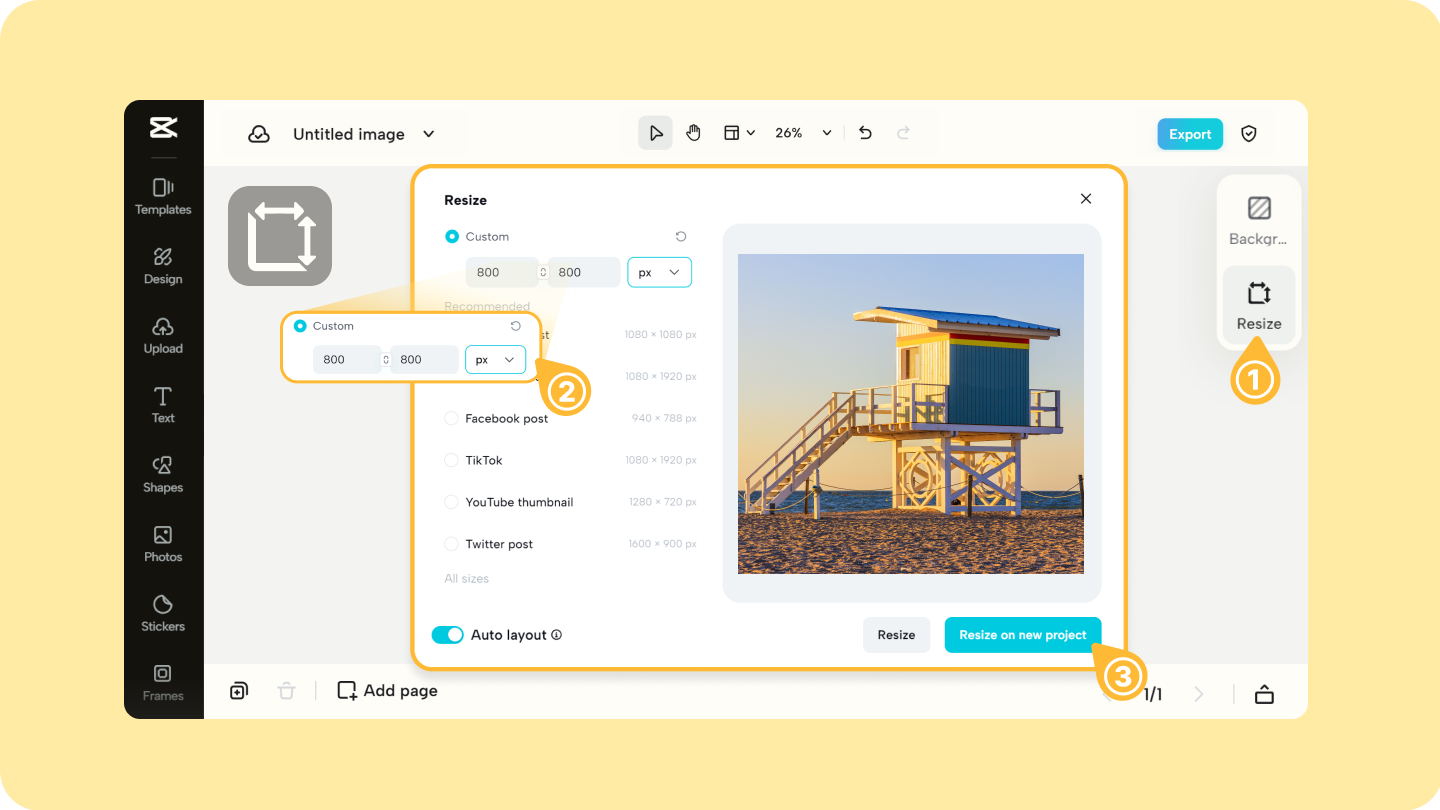
Task: Open the All sizes link
Action: point(467,579)
